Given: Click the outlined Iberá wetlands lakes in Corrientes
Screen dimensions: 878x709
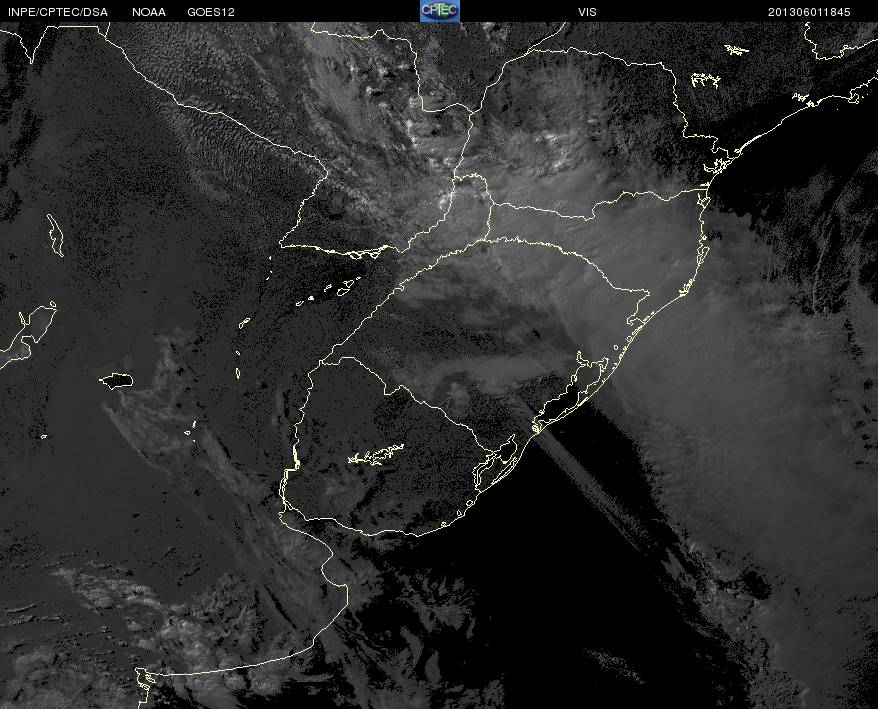Looking at the screenshot, I should coord(330,292).
